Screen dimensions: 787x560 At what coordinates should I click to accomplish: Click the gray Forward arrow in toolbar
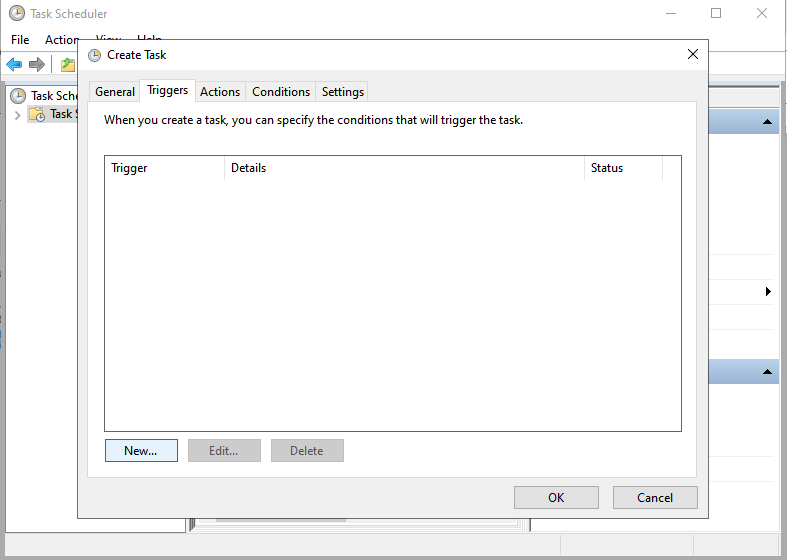coord(37,65)
